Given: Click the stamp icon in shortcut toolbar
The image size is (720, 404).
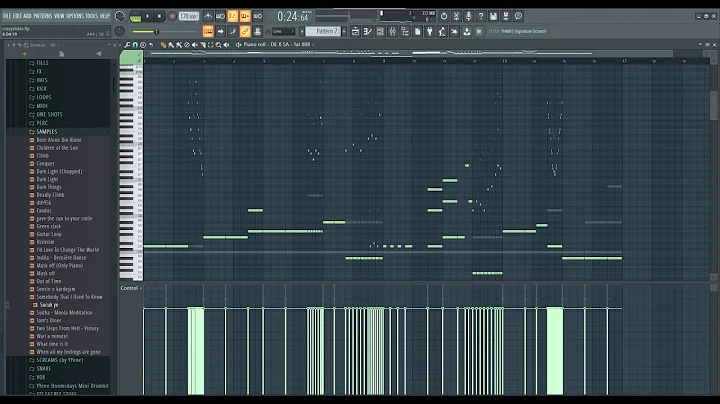Looking at the screenshot, I should click(258, 31).
